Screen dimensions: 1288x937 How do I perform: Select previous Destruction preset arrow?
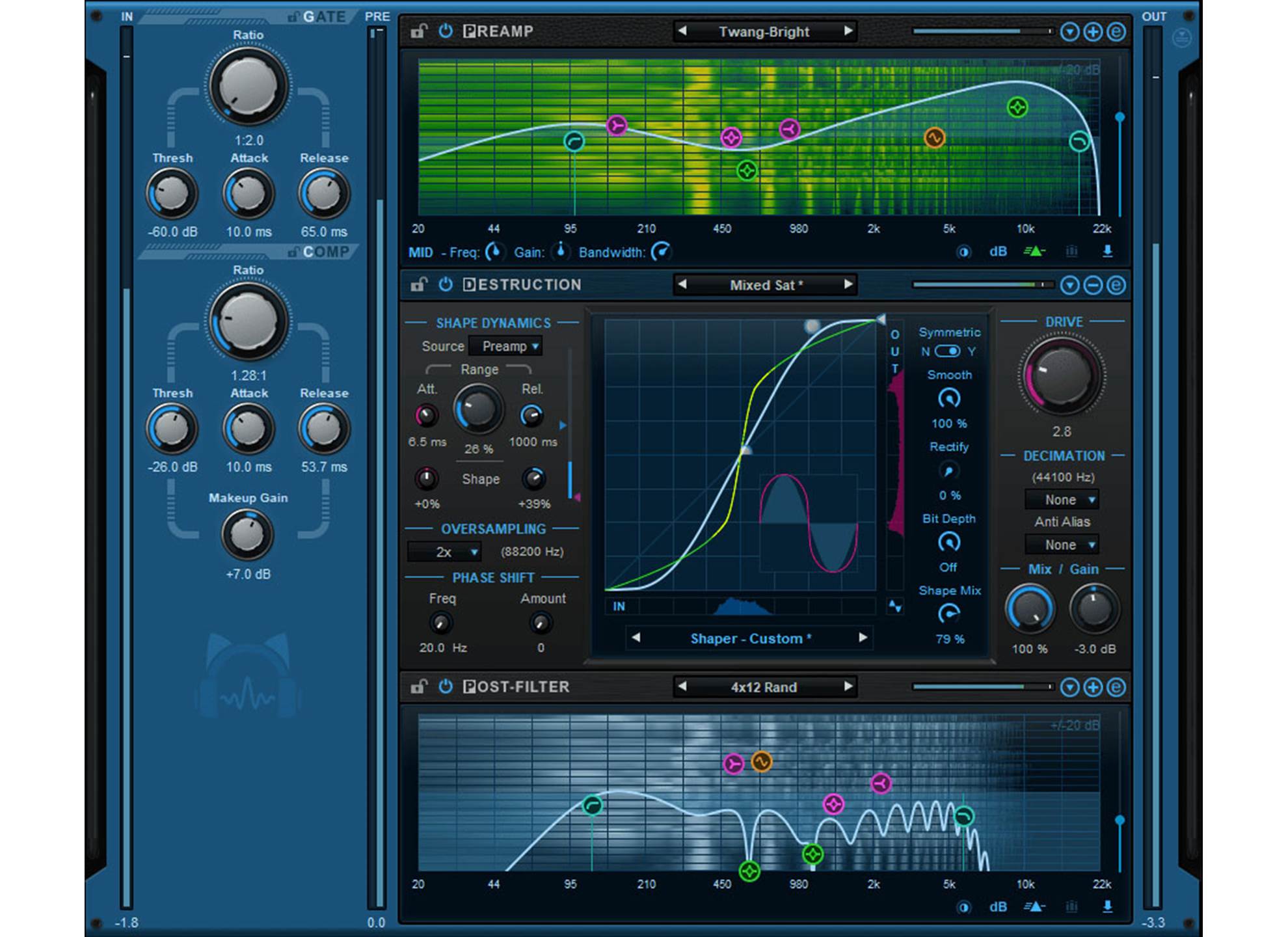pos(682,284)
